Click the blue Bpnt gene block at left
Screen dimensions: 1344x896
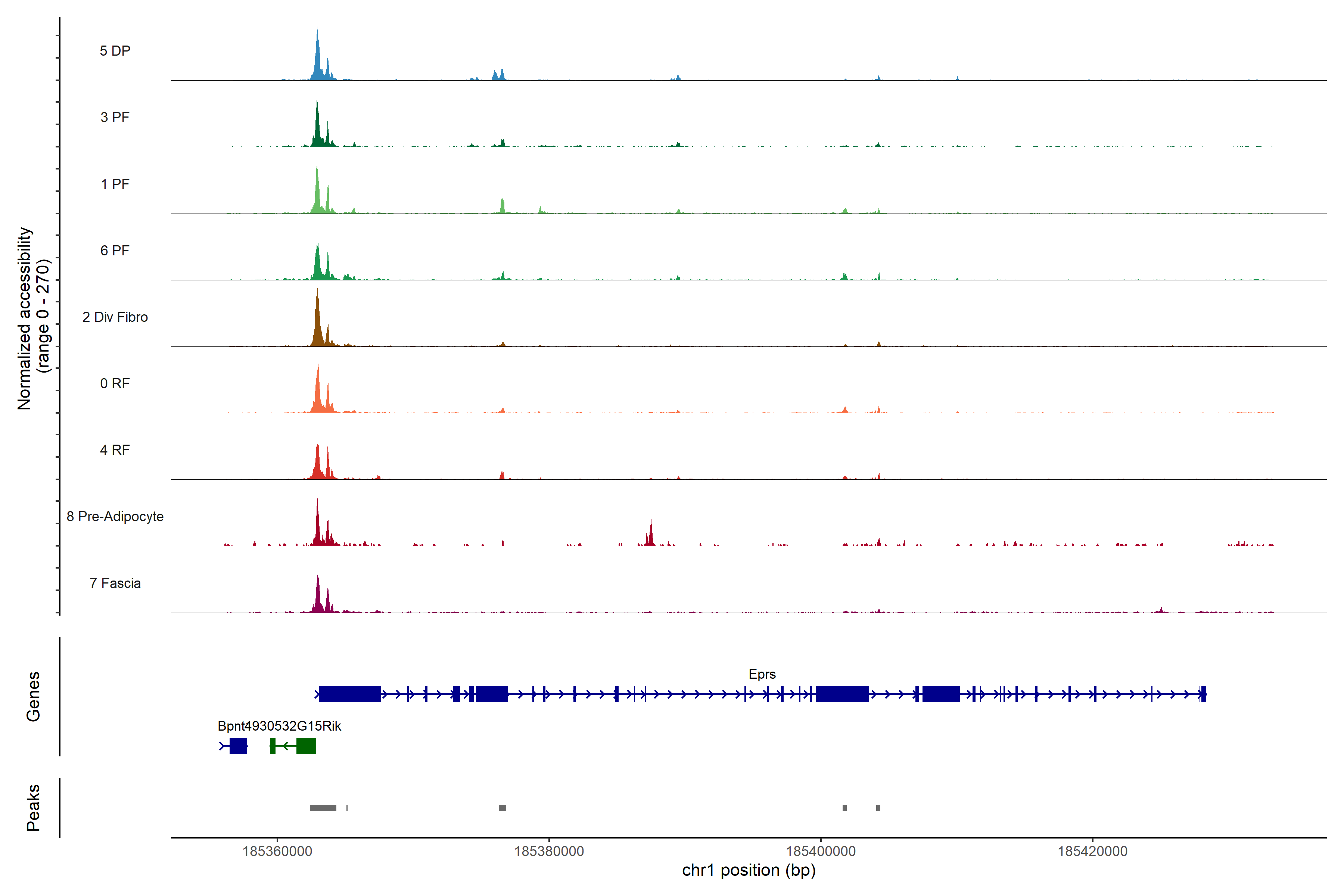point(238,746)
